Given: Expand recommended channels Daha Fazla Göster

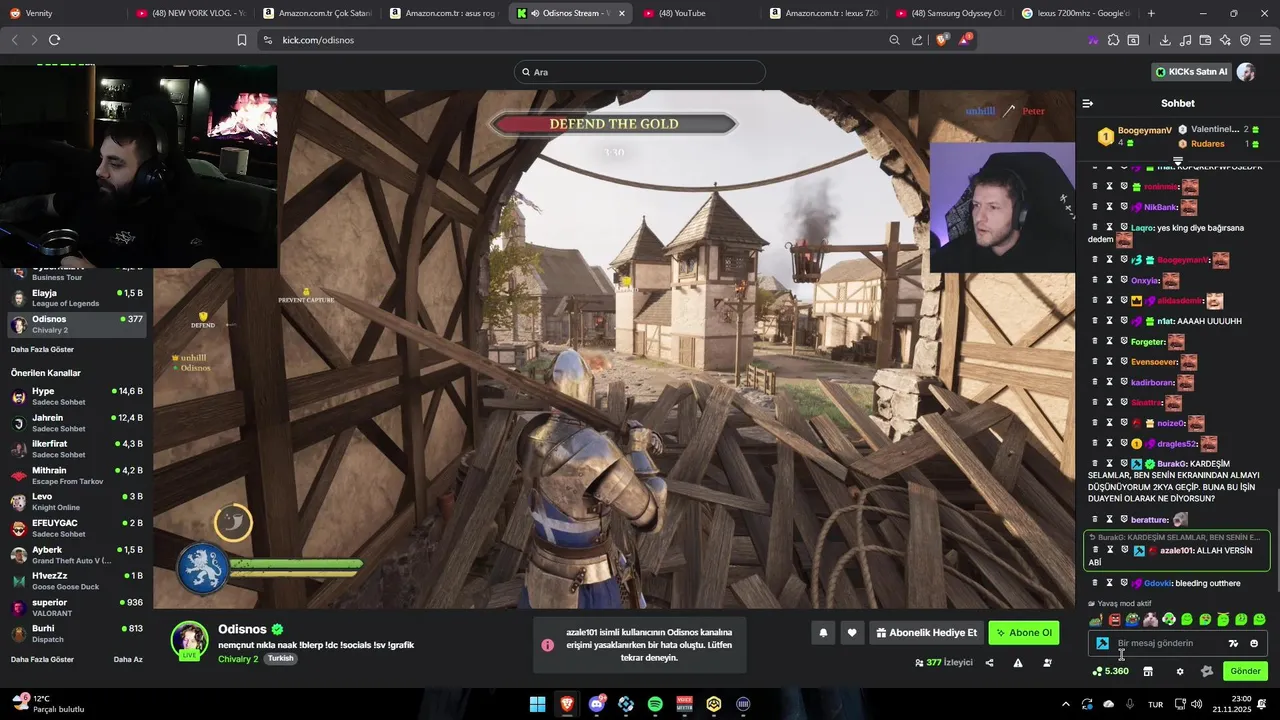Looking at the screenshot, I should click(x=42, y=660).
